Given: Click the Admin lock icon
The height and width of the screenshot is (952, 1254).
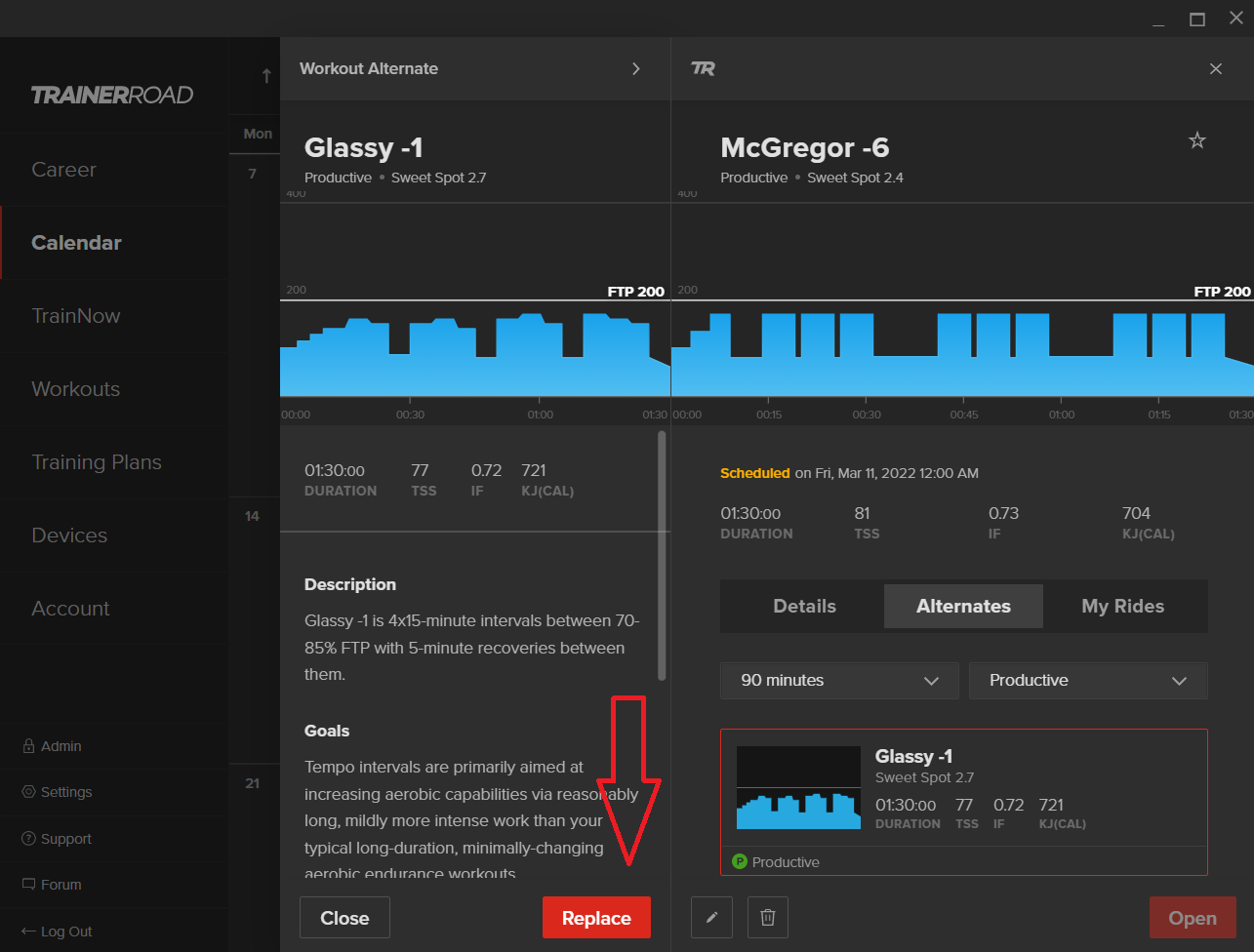Looking at the screenshot, I should pyautogui.click(x=29, y=746).
